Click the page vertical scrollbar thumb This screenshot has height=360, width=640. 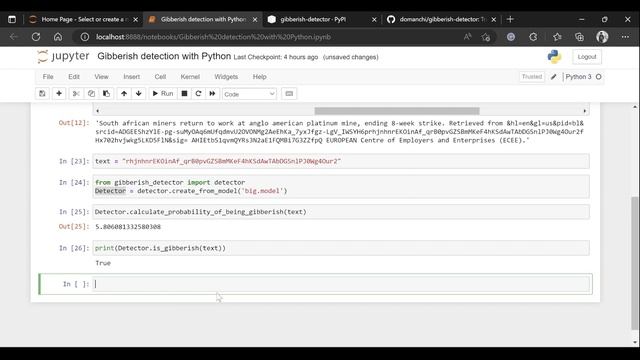634,263
